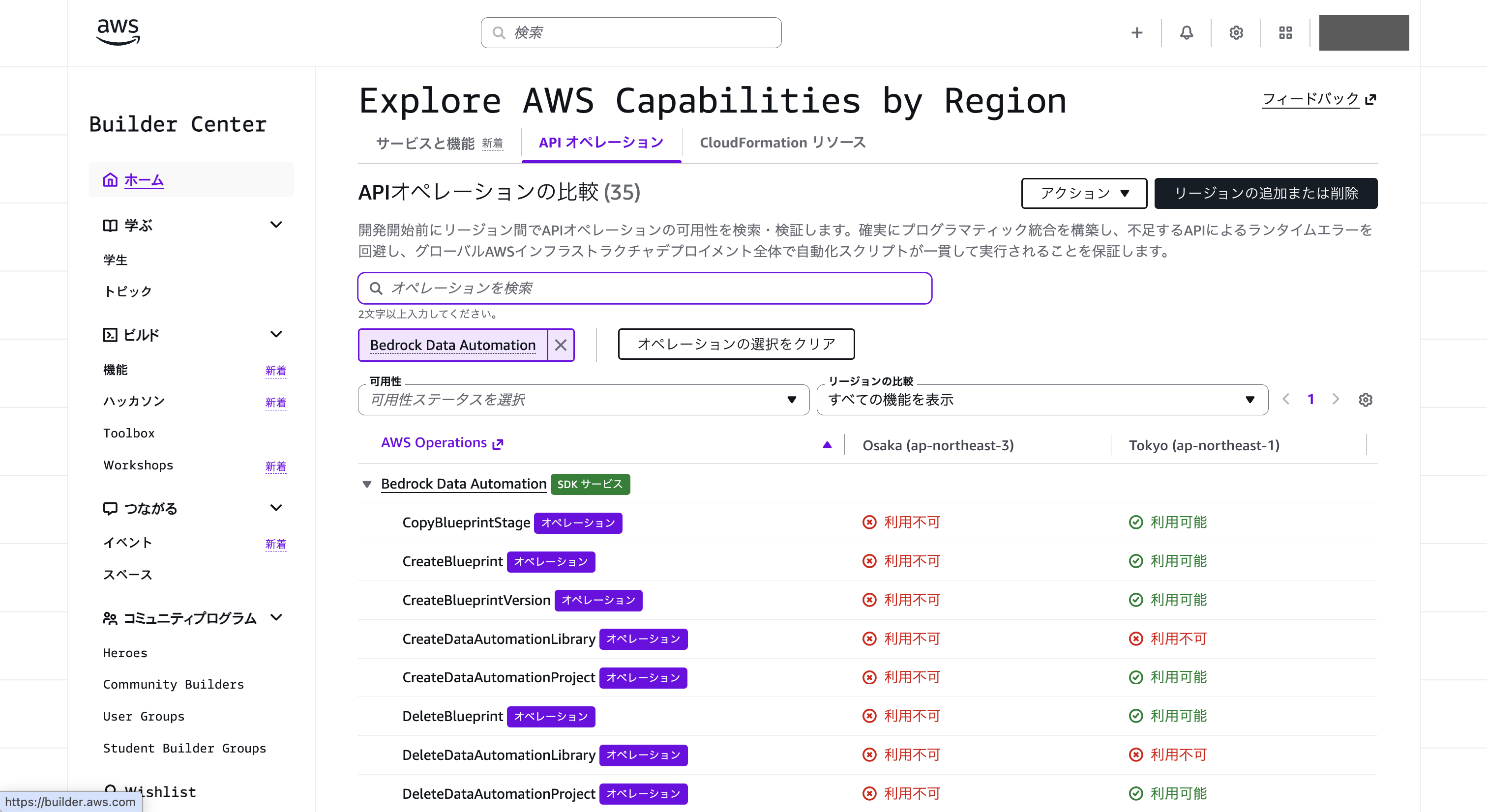1487x812 pixels.
Task: Focus the top 検索 search field
Action: click(631, 33)
